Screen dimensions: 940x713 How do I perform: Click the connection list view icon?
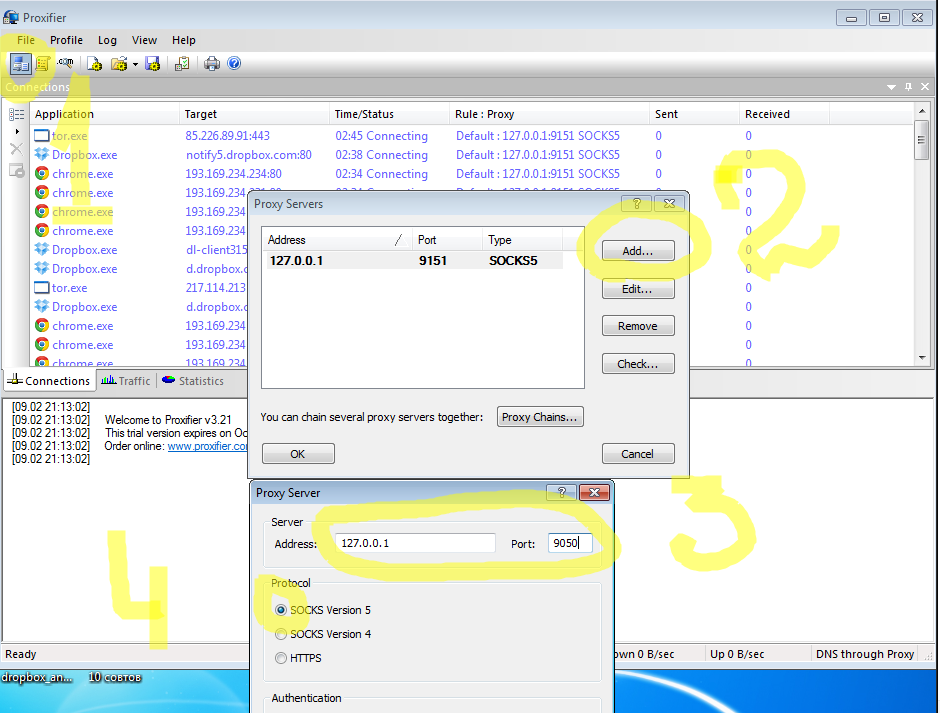16,115
